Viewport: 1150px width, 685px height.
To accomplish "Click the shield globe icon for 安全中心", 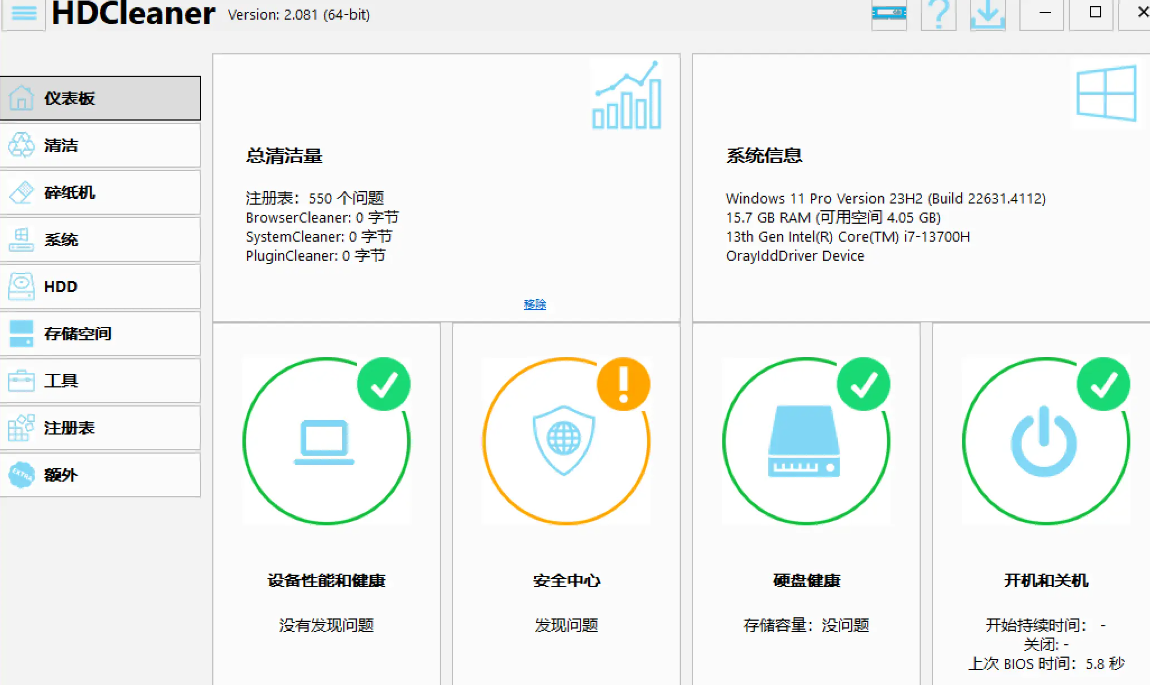I will [564, 440].
